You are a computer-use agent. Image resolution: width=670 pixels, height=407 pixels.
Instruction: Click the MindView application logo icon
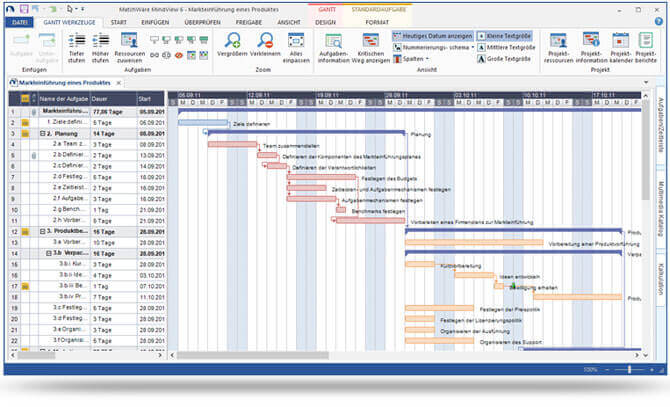click(11, 9)
